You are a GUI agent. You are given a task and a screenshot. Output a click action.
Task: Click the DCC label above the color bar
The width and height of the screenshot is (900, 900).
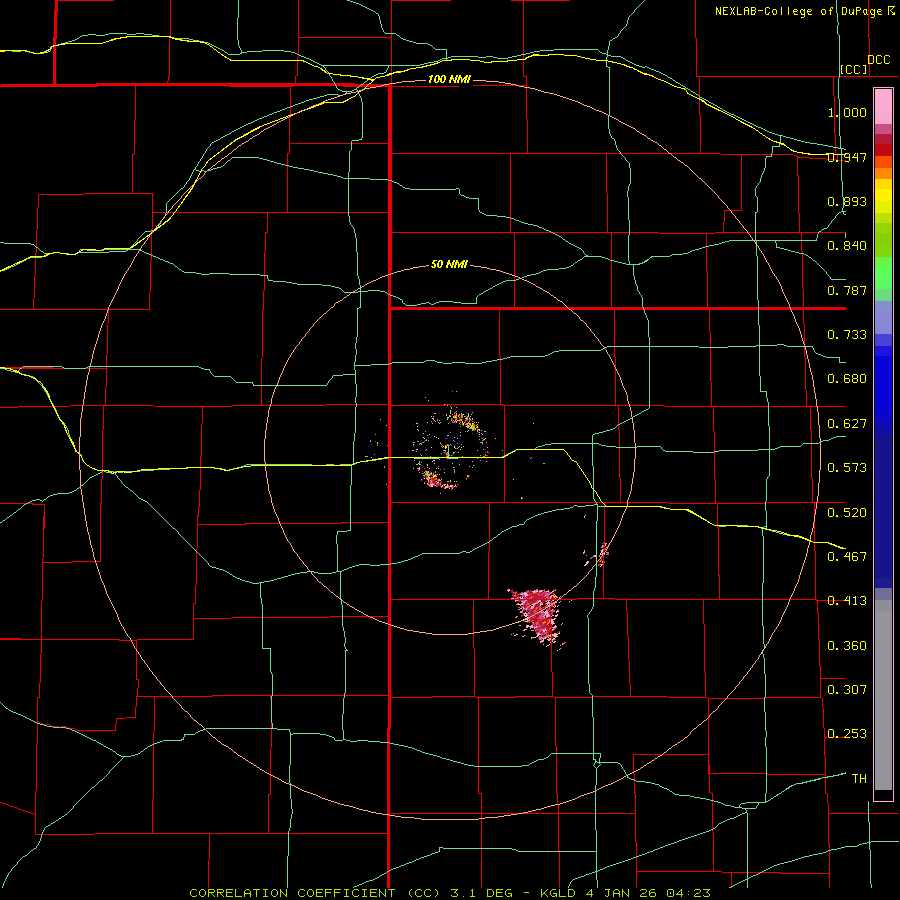[879, 60]
